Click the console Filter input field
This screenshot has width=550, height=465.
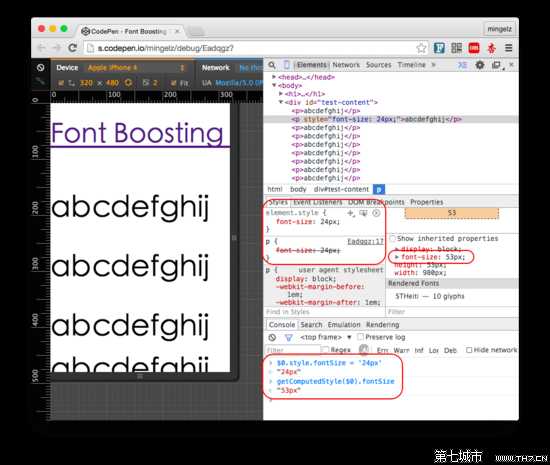click(292, 350)
